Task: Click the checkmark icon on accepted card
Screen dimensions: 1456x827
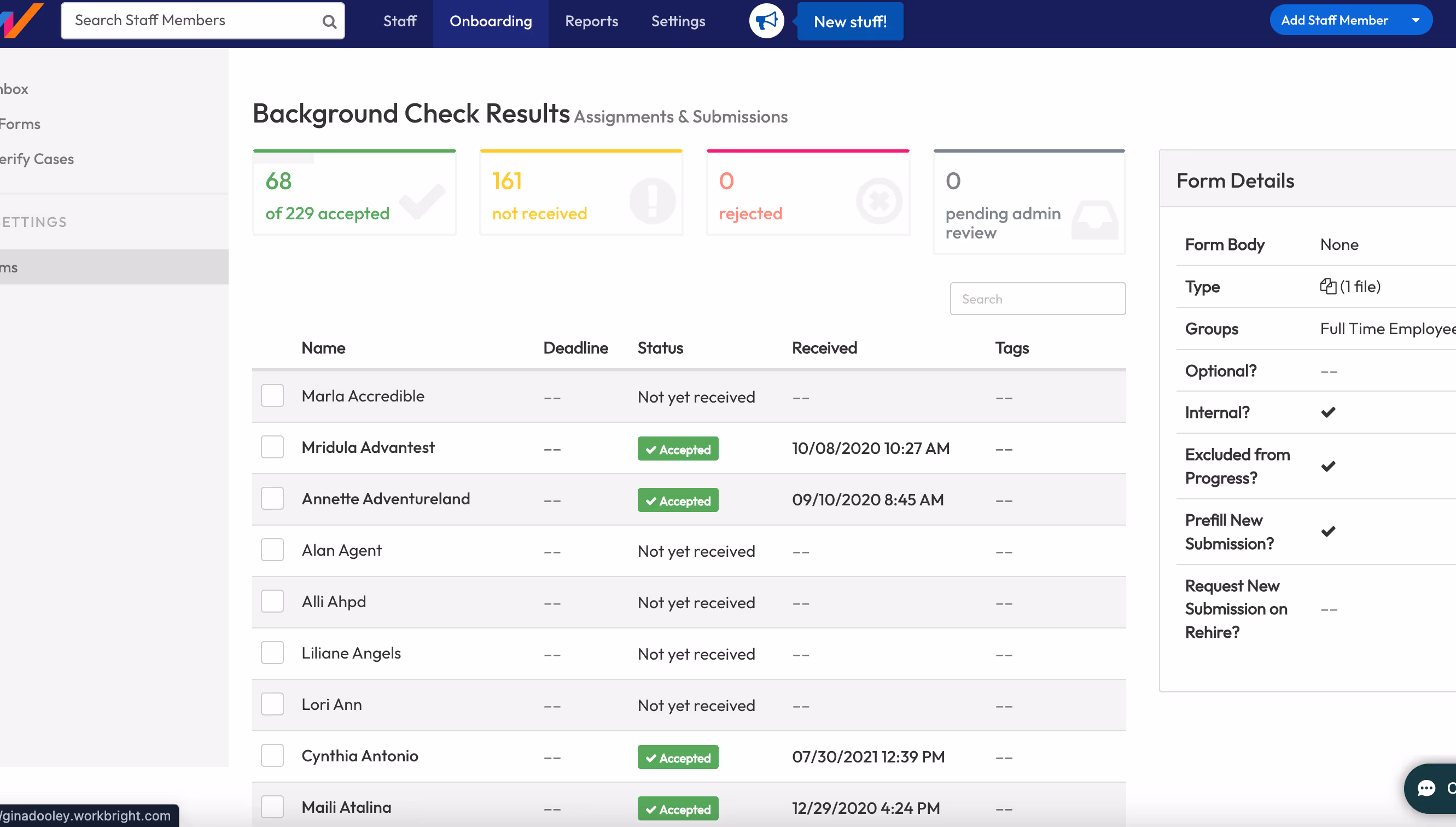Action: (422, 201)
